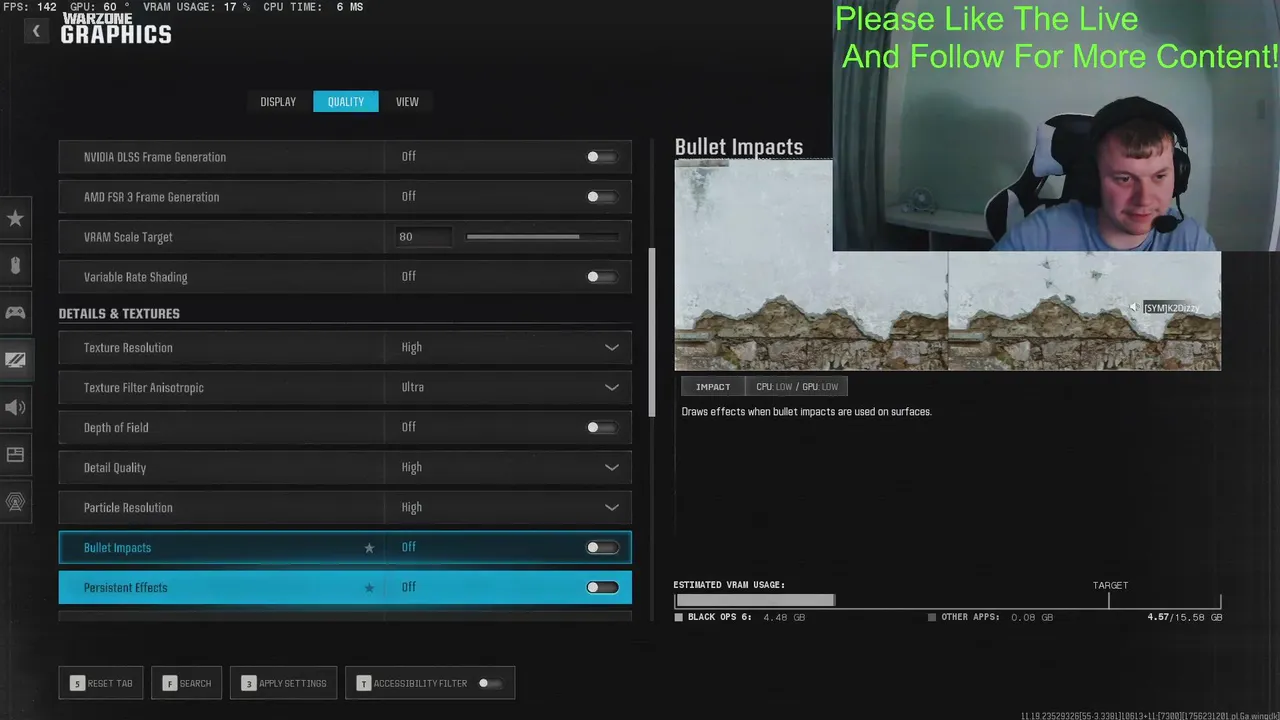Click the VRAM Scale Target value field
This screenshot has height=720, width=1280.
click(x=424, y=237)
